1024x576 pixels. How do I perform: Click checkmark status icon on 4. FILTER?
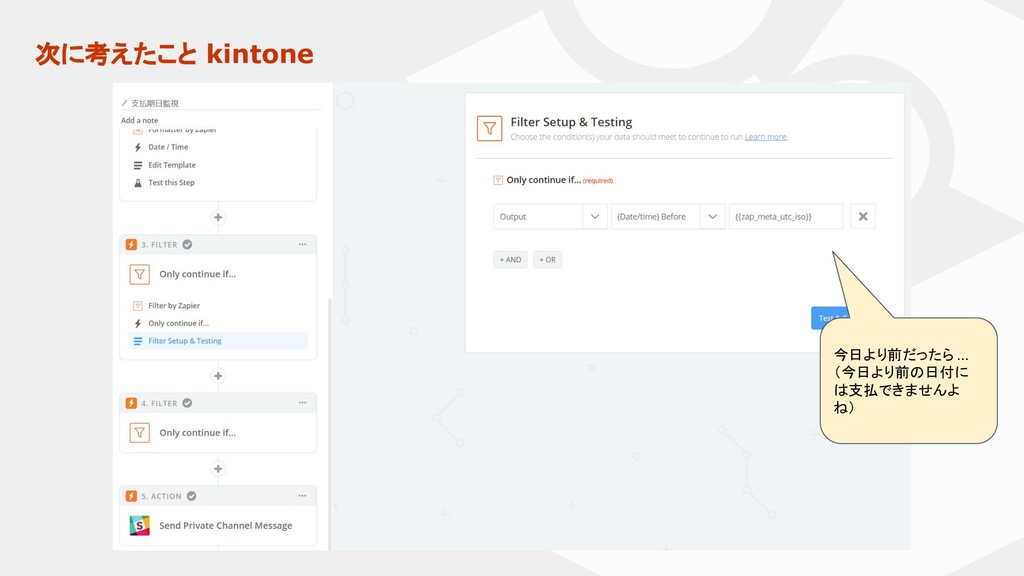tap(187, 403)
